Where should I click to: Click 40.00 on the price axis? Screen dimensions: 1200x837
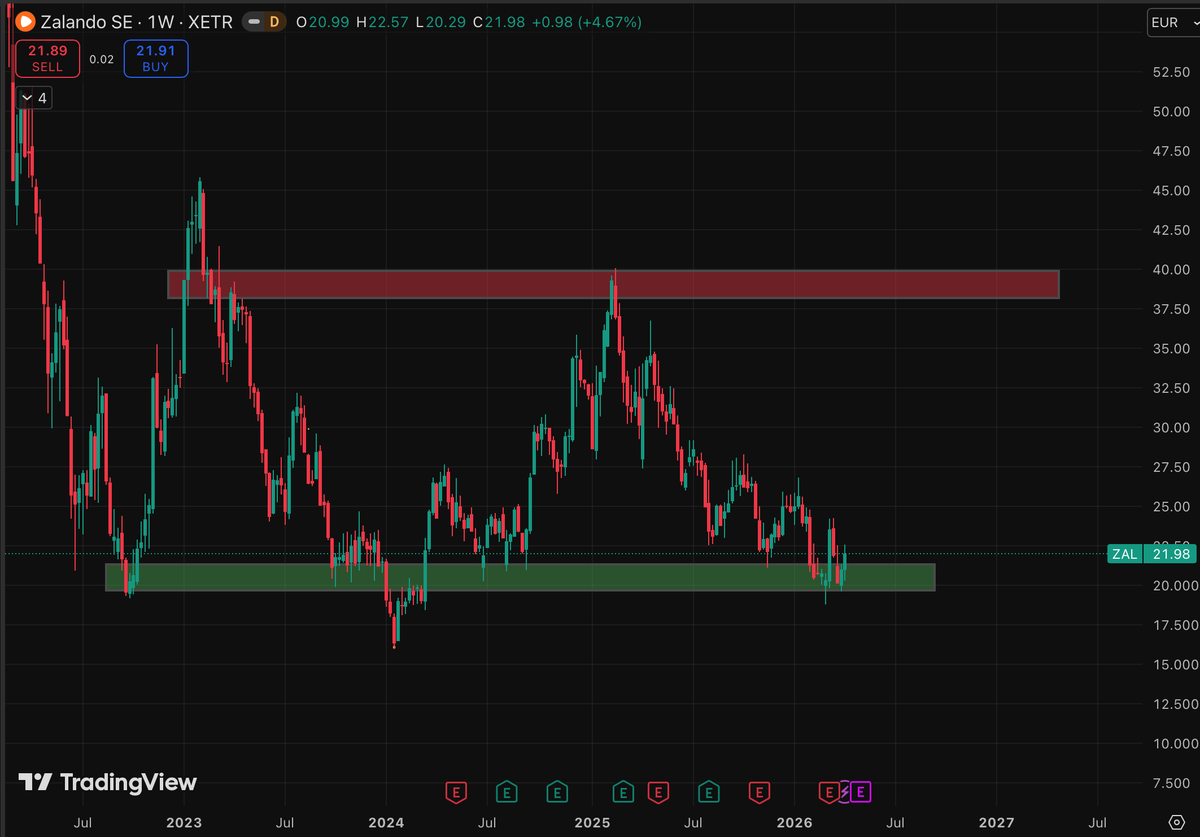click(x=1171, y=269)
